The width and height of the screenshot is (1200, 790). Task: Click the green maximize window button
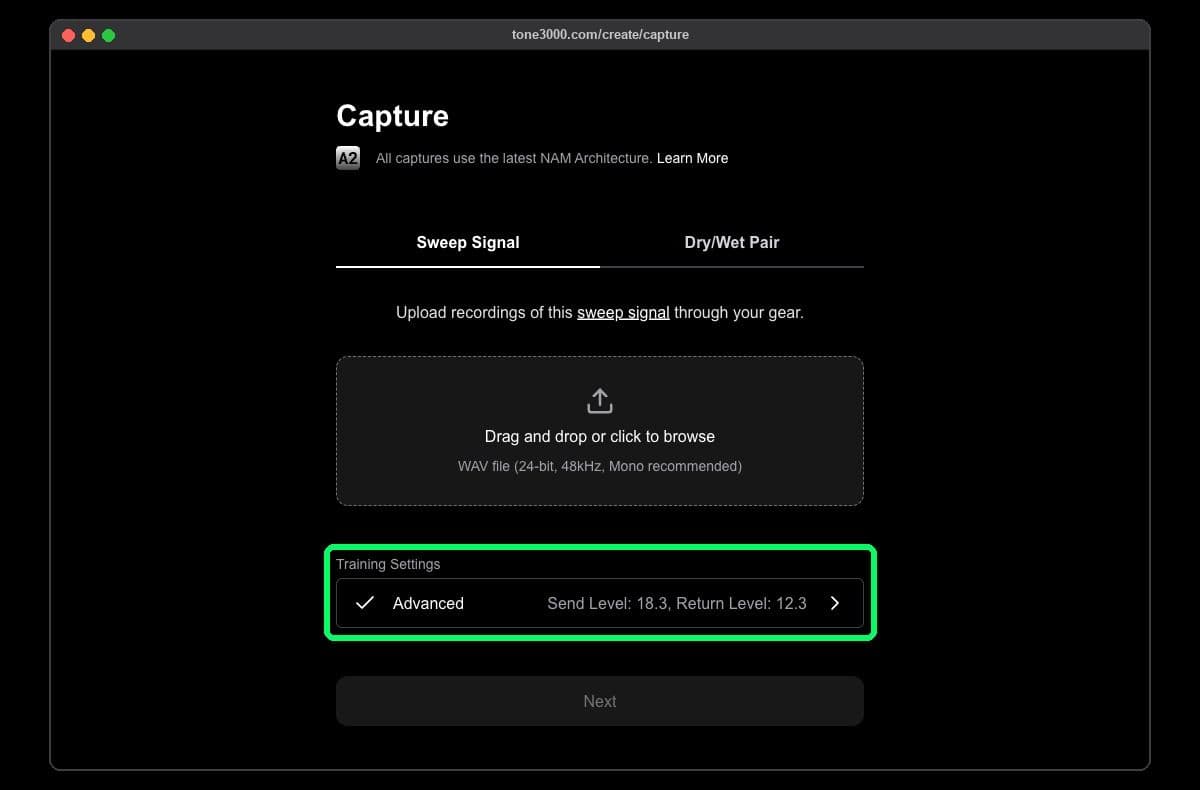pyautogui.click(x=108, y=35)
